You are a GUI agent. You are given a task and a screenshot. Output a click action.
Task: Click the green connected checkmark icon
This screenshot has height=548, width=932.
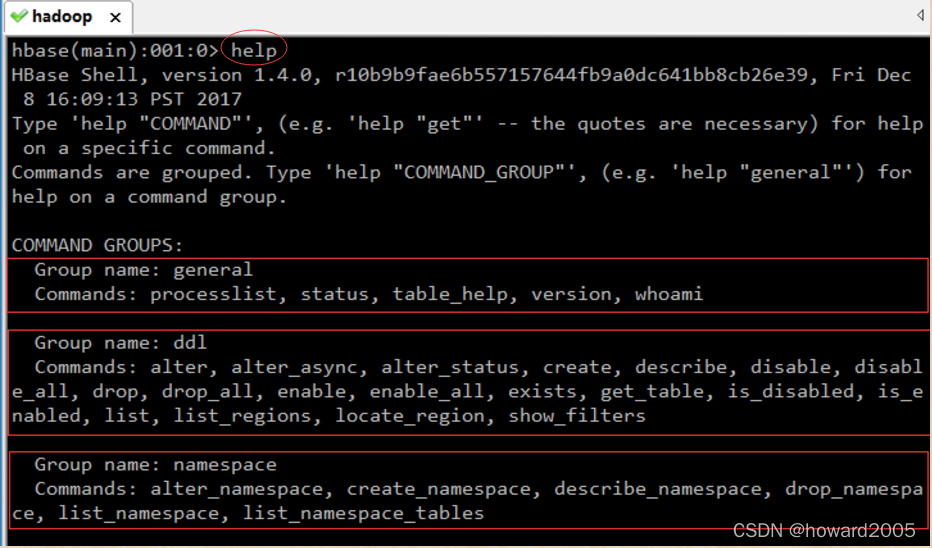(x=19, y=16)
